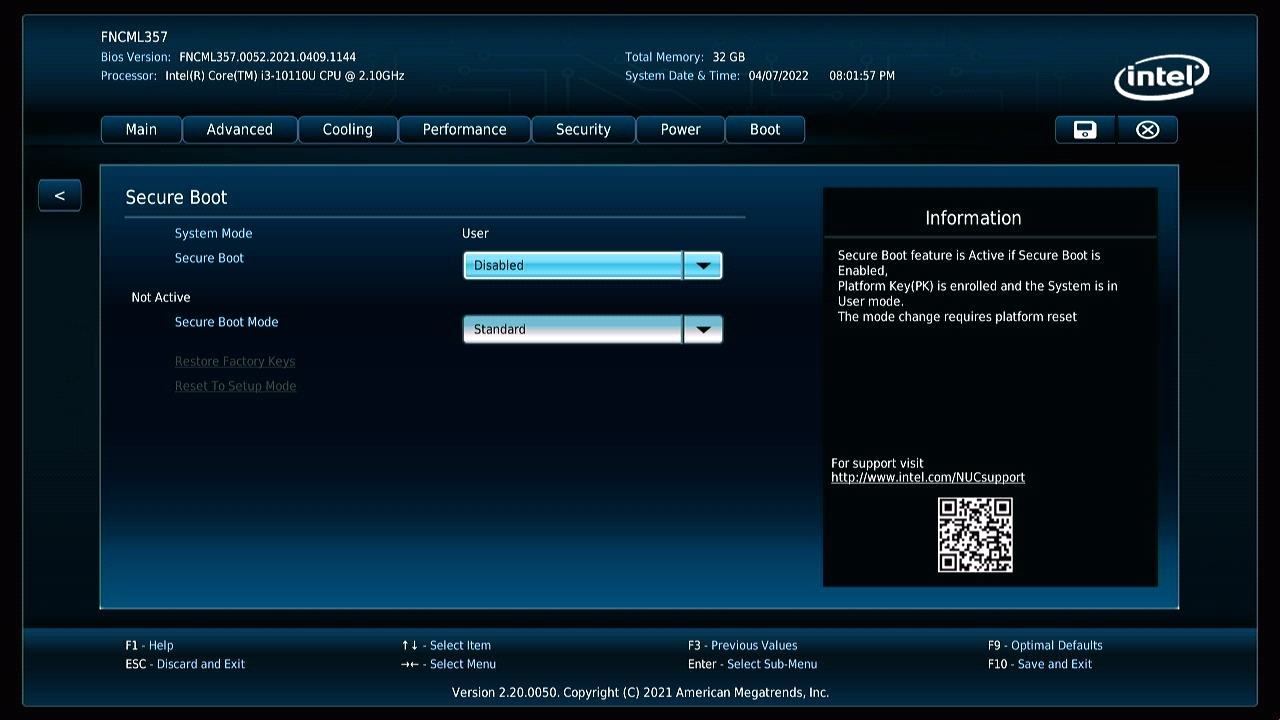
Task: Expand the Secure Boot Mode dropdown arrow
Action: coord(703,329)
